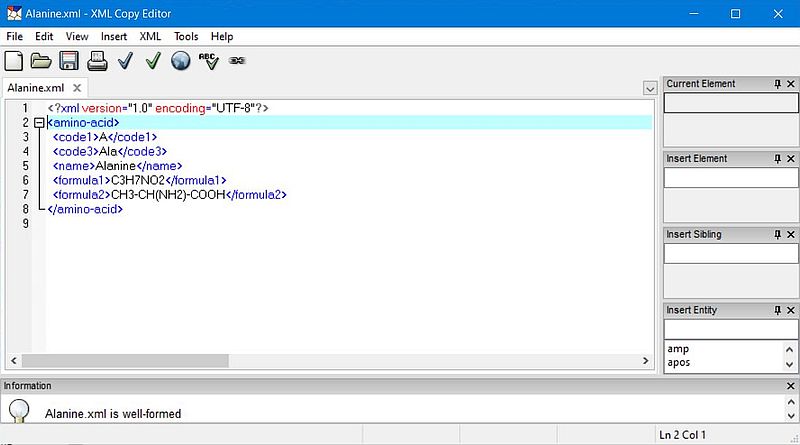The image size is (800, 445).
Task: Pin the Current Element panel
Action: coord(778,84)
